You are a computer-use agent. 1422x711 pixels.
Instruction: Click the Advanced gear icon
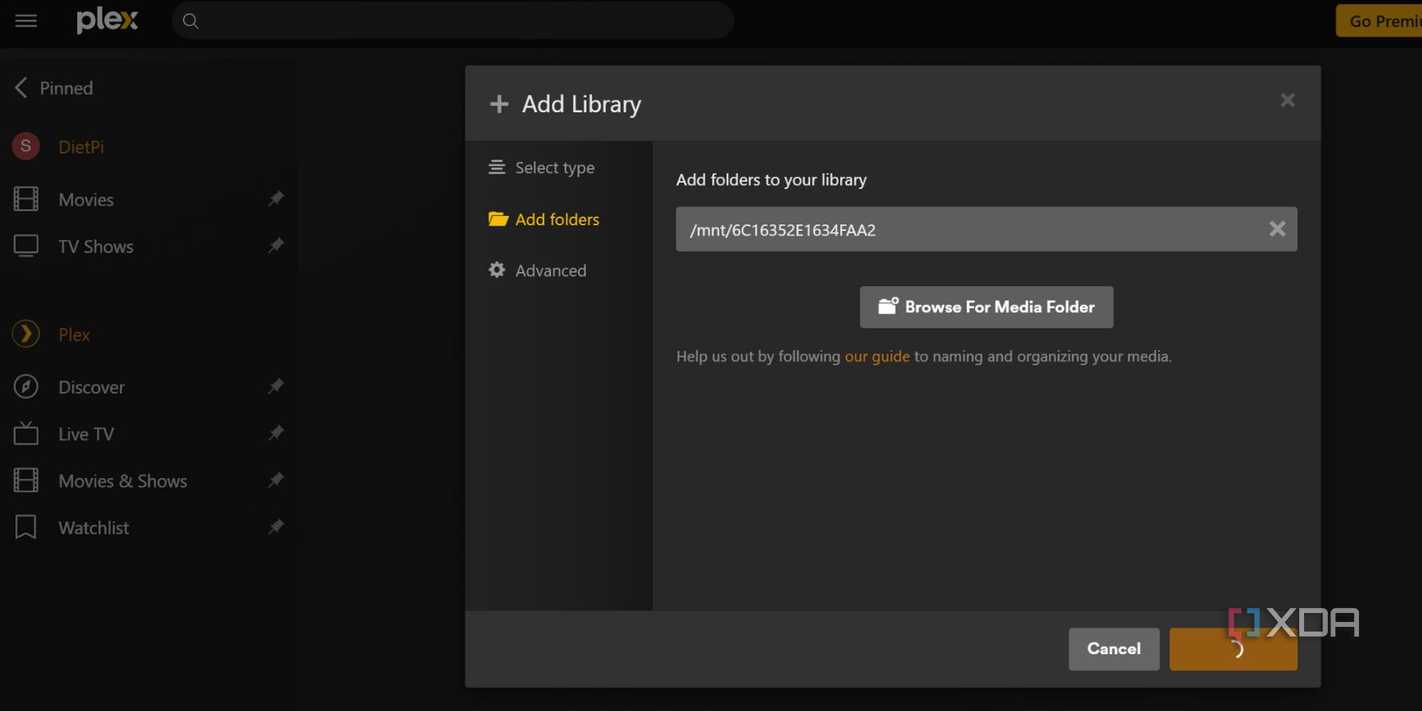click(497, 270)
